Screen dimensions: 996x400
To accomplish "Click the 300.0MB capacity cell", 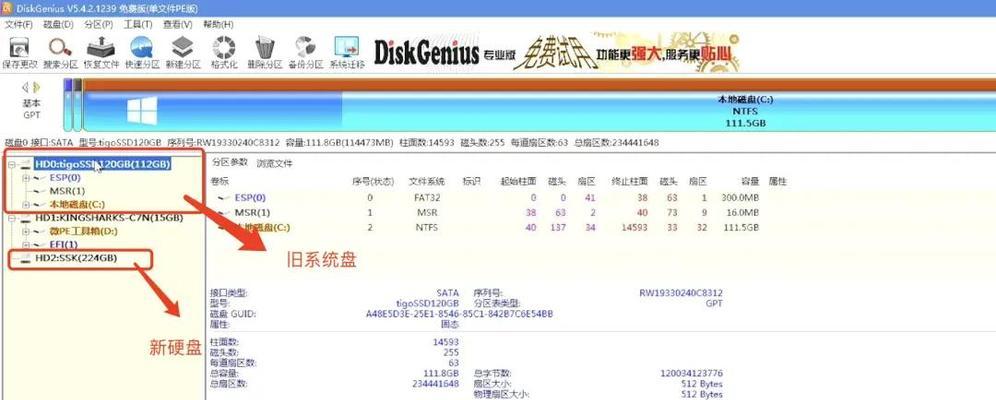I will click(x=740, y=197).
